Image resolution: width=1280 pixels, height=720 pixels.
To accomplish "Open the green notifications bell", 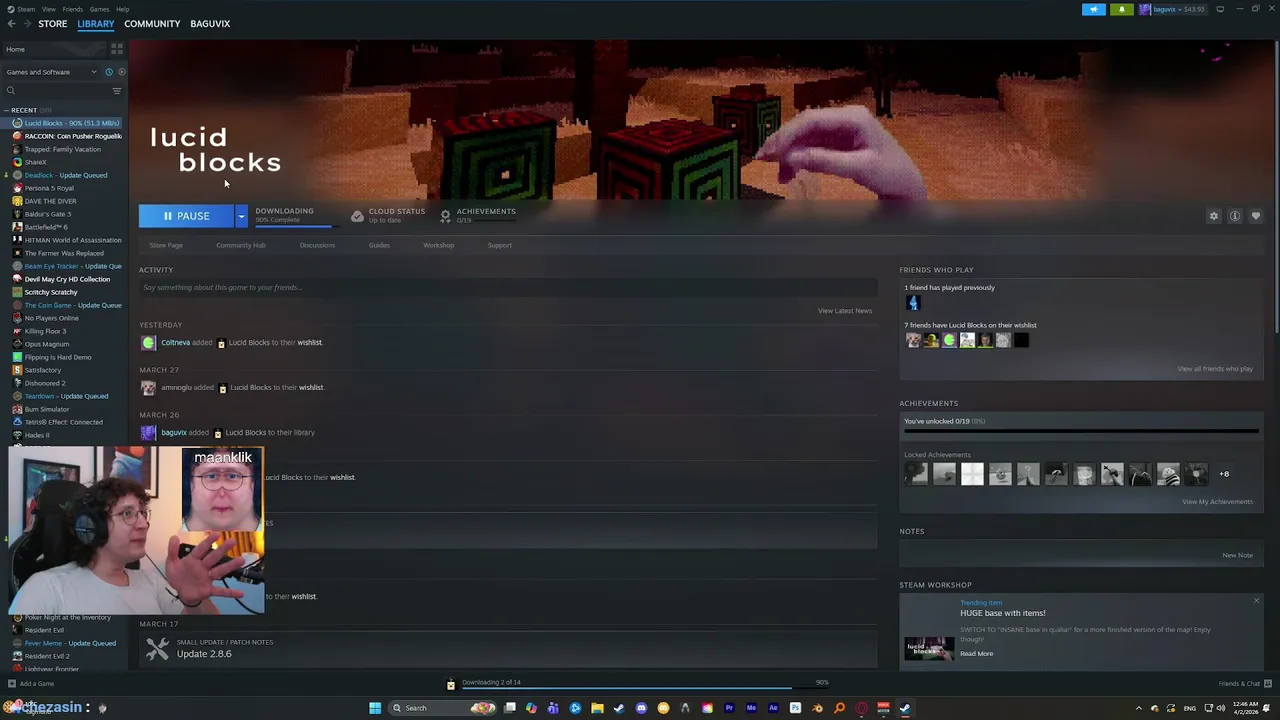I will [1121, 9].
